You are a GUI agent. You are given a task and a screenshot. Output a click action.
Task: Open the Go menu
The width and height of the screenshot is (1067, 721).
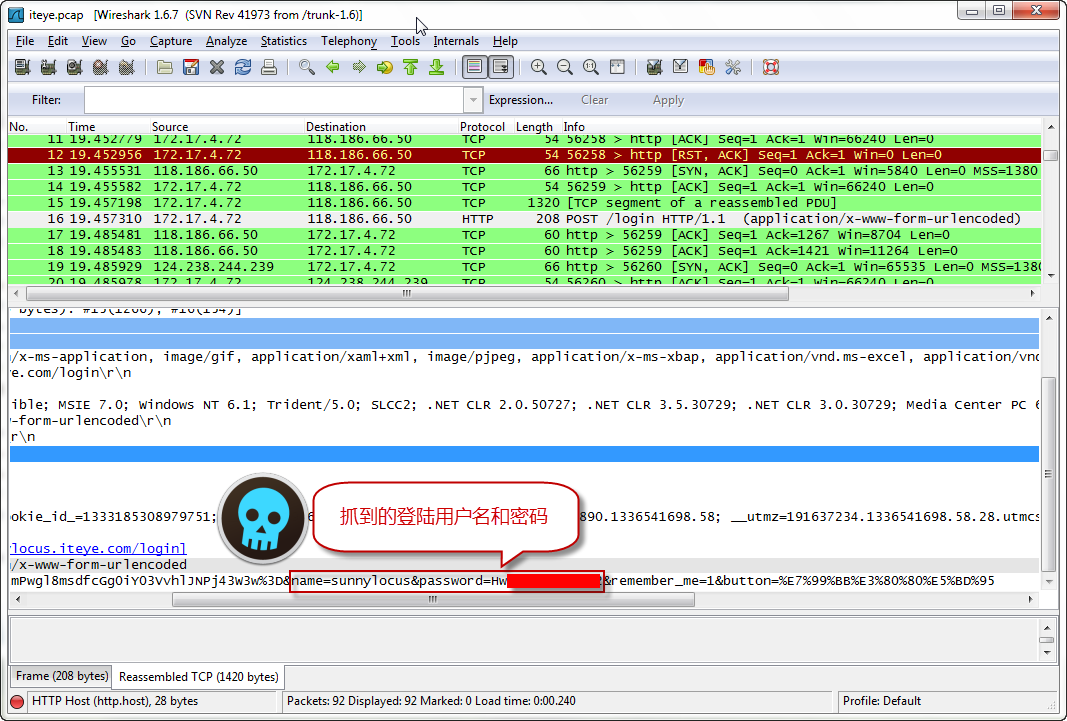point(128,41)
